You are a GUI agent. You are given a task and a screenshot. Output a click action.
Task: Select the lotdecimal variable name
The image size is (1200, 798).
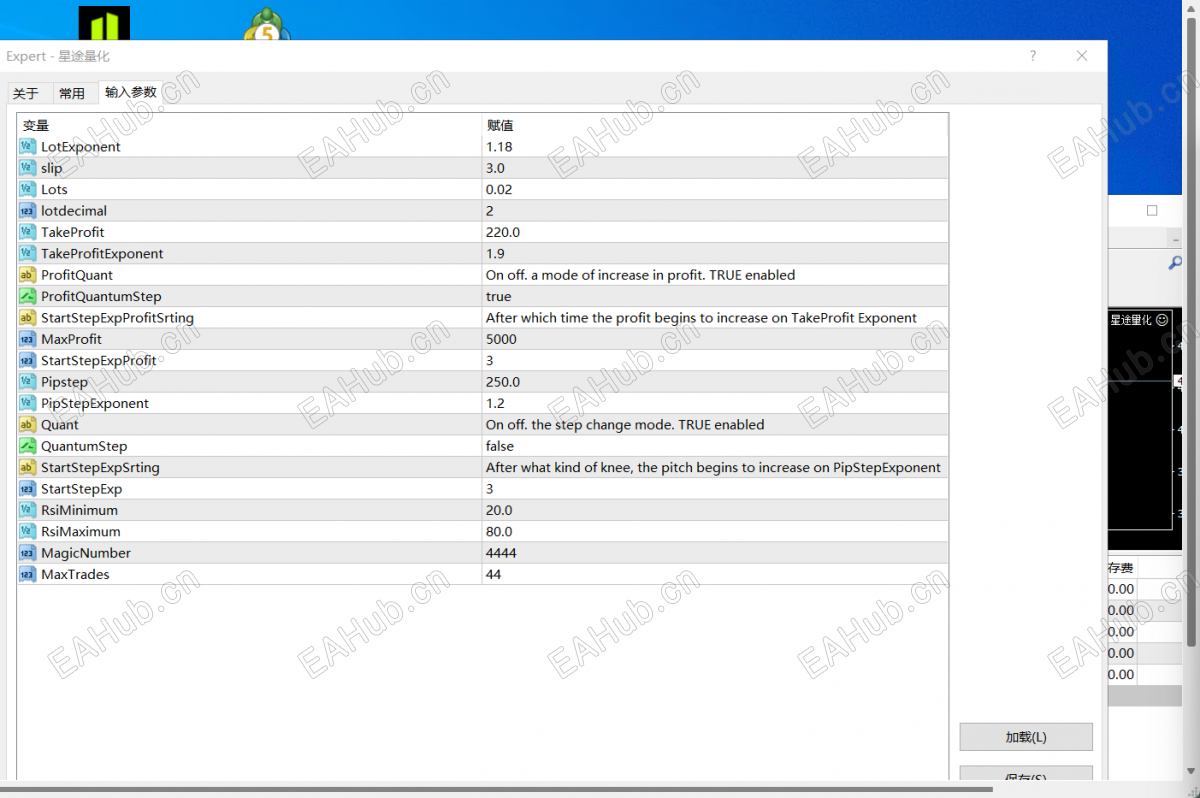click(x=74, y=211)
